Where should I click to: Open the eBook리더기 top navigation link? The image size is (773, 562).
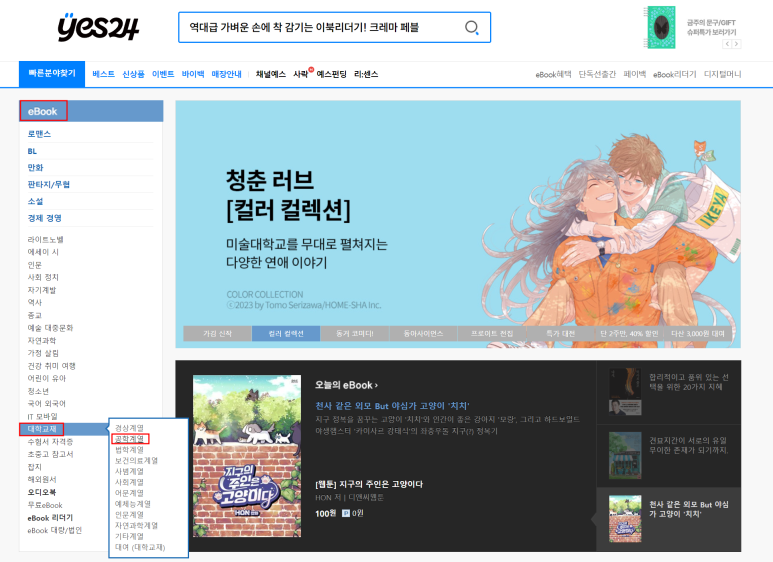pos(674,74)
